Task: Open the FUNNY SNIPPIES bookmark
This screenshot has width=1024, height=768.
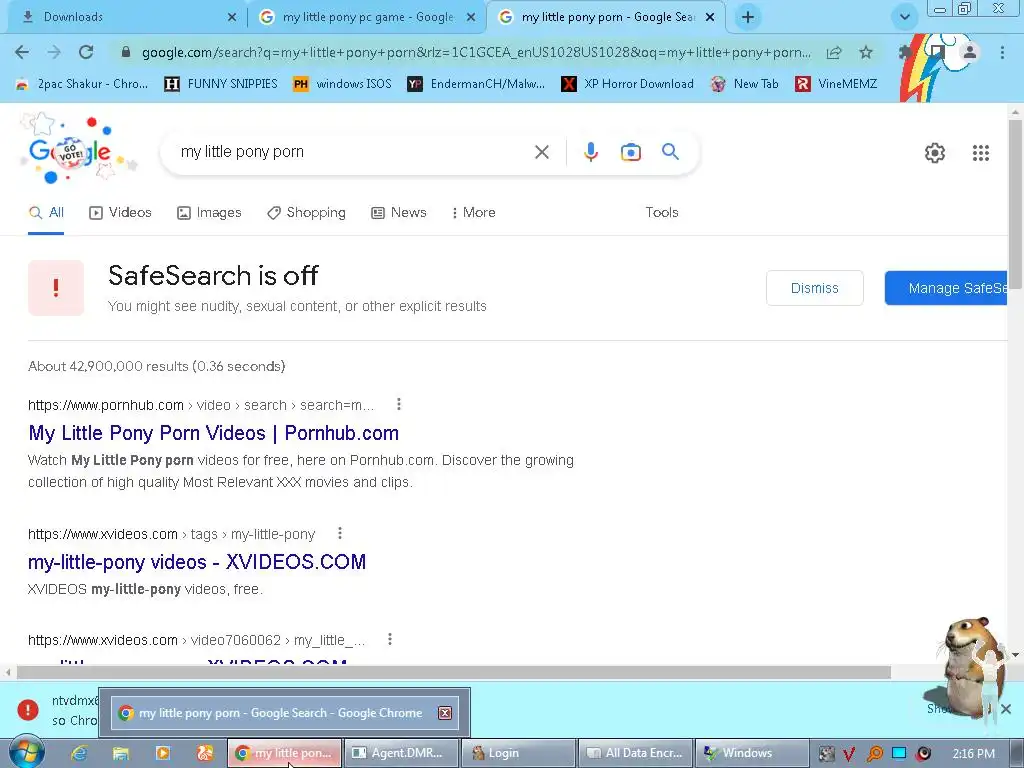Action: click(x=221, y=84)
